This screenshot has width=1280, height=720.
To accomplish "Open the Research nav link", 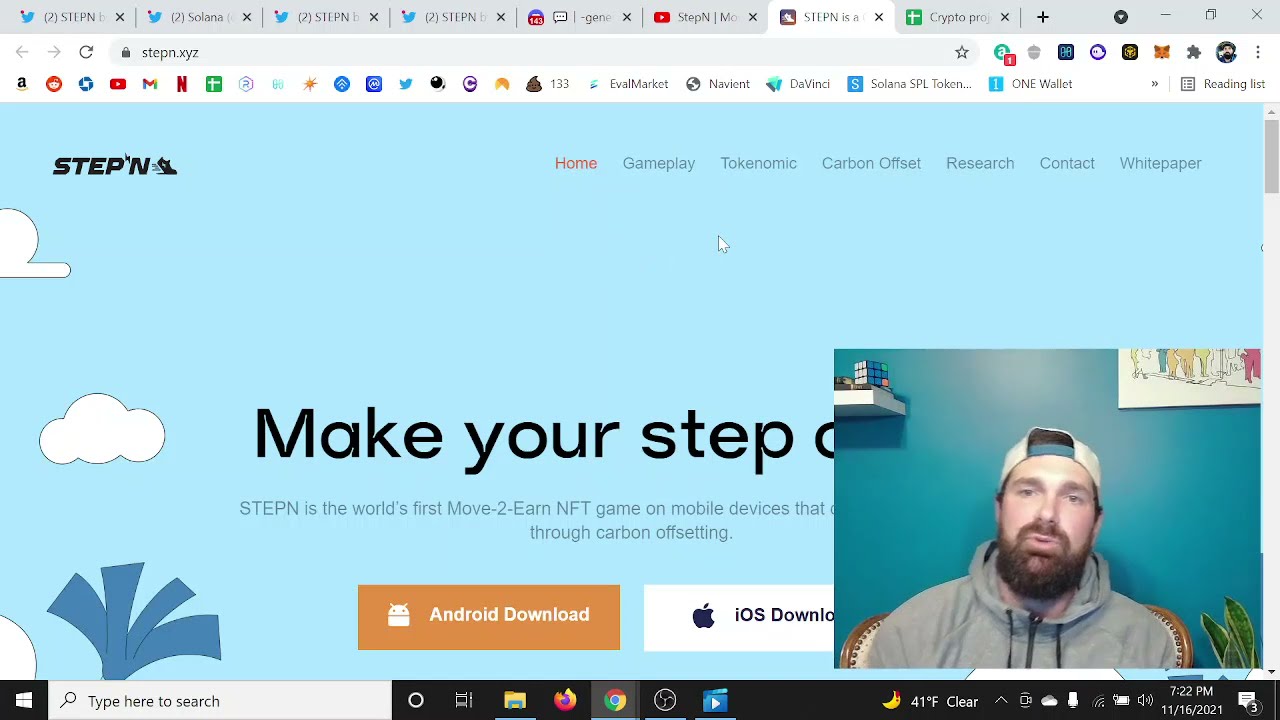I will click(980, 163).
